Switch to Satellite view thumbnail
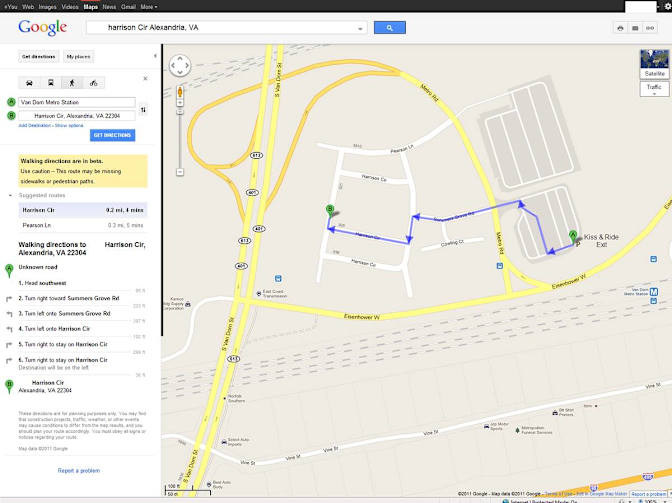Screen dimensions: 672x503 click(x=654, y=63)
